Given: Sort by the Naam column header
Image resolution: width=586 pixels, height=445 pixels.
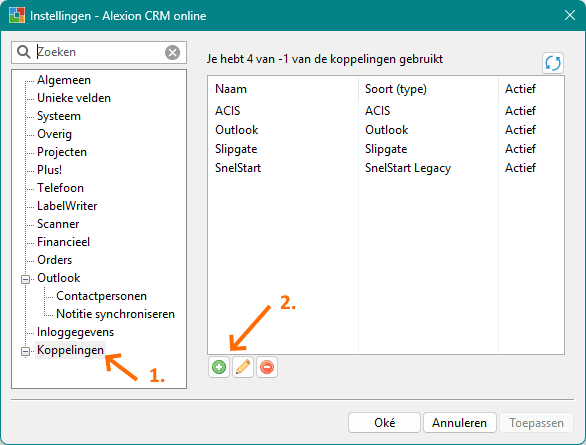Looking at the screenshot, I should (x=231, y=89).
